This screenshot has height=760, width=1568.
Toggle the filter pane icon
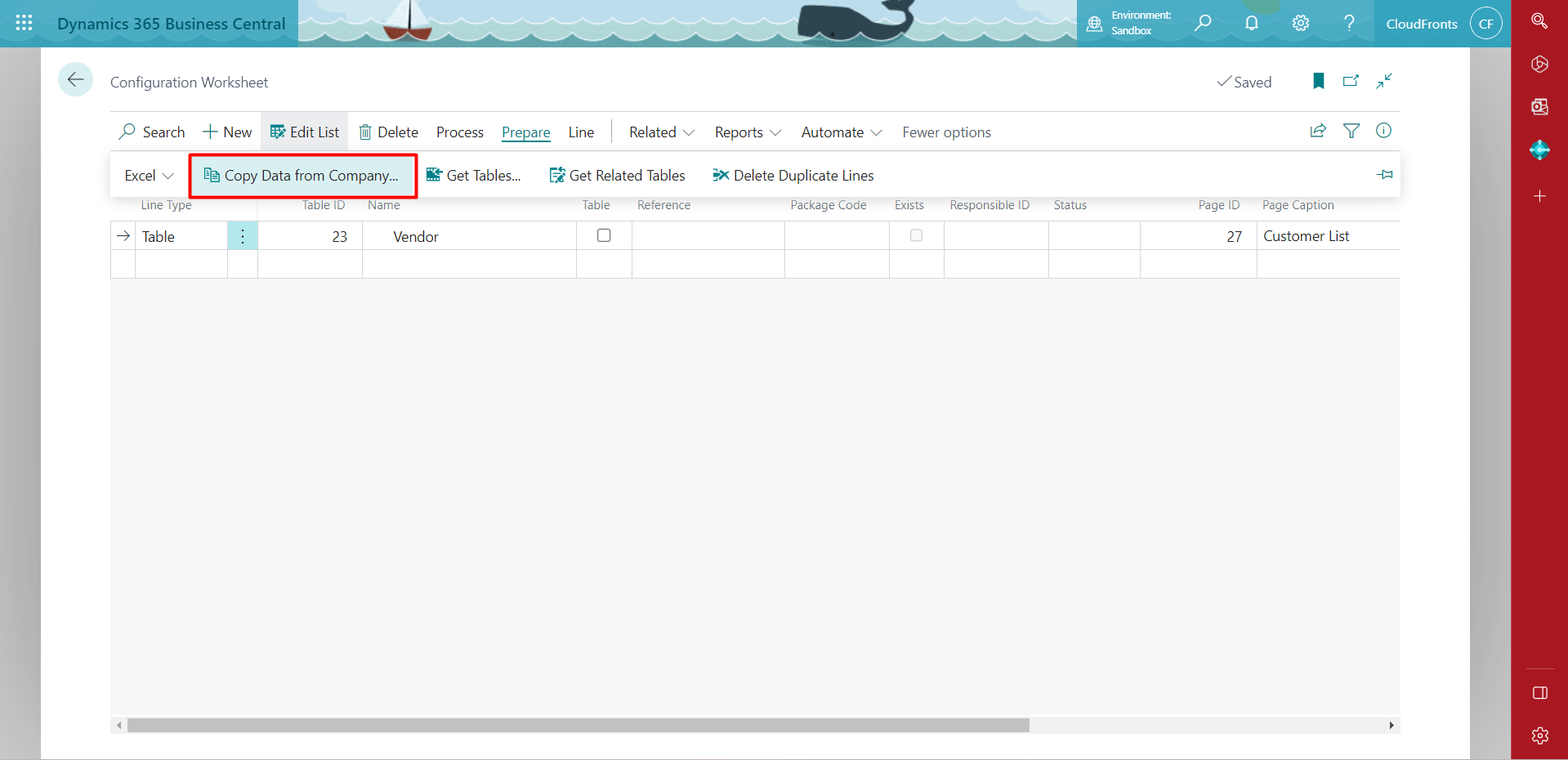tap(1351, 131)
